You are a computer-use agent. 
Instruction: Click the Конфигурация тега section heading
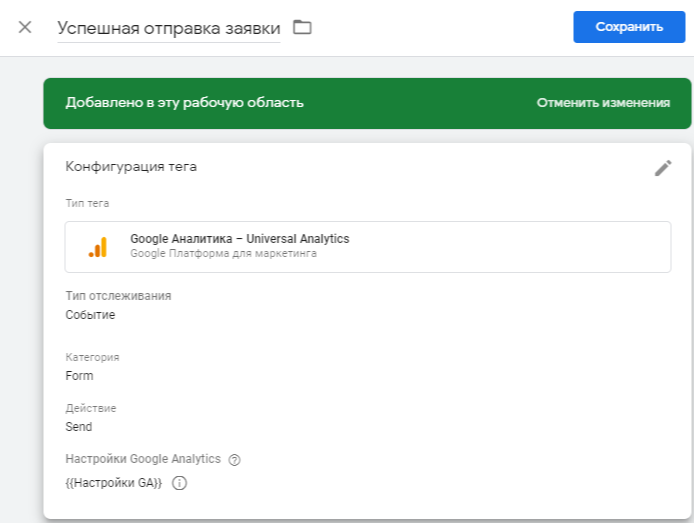[131, 167]
